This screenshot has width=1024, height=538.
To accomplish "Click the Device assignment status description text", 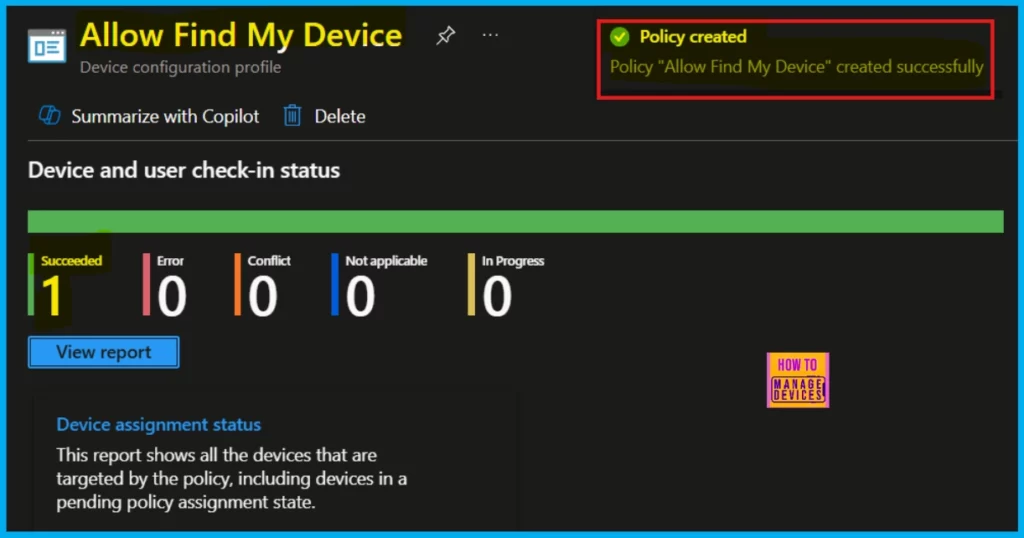I will point(231,479).
